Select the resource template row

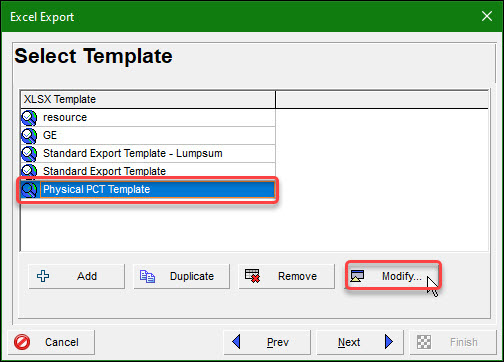coord(148,118)
